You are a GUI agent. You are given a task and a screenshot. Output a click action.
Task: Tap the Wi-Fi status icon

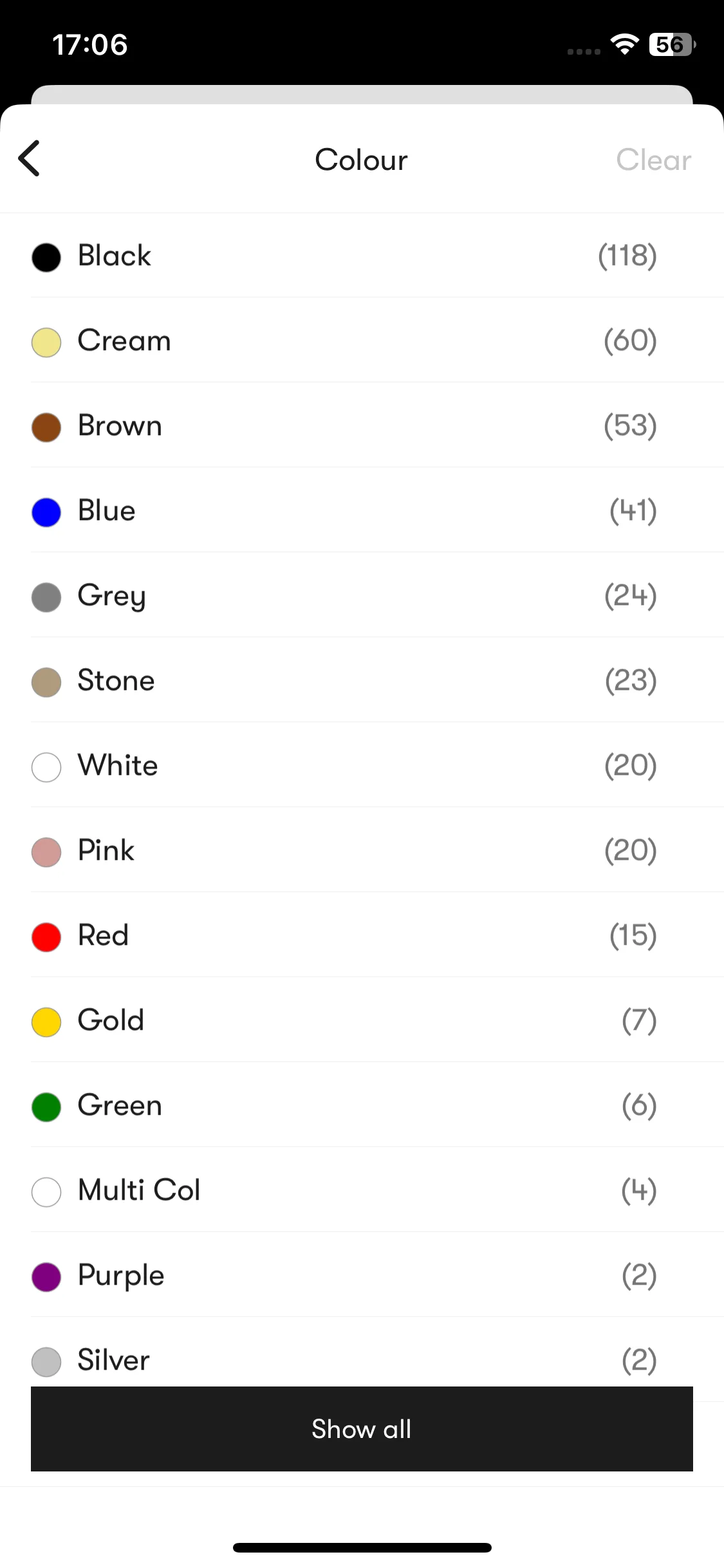(624, 44)
